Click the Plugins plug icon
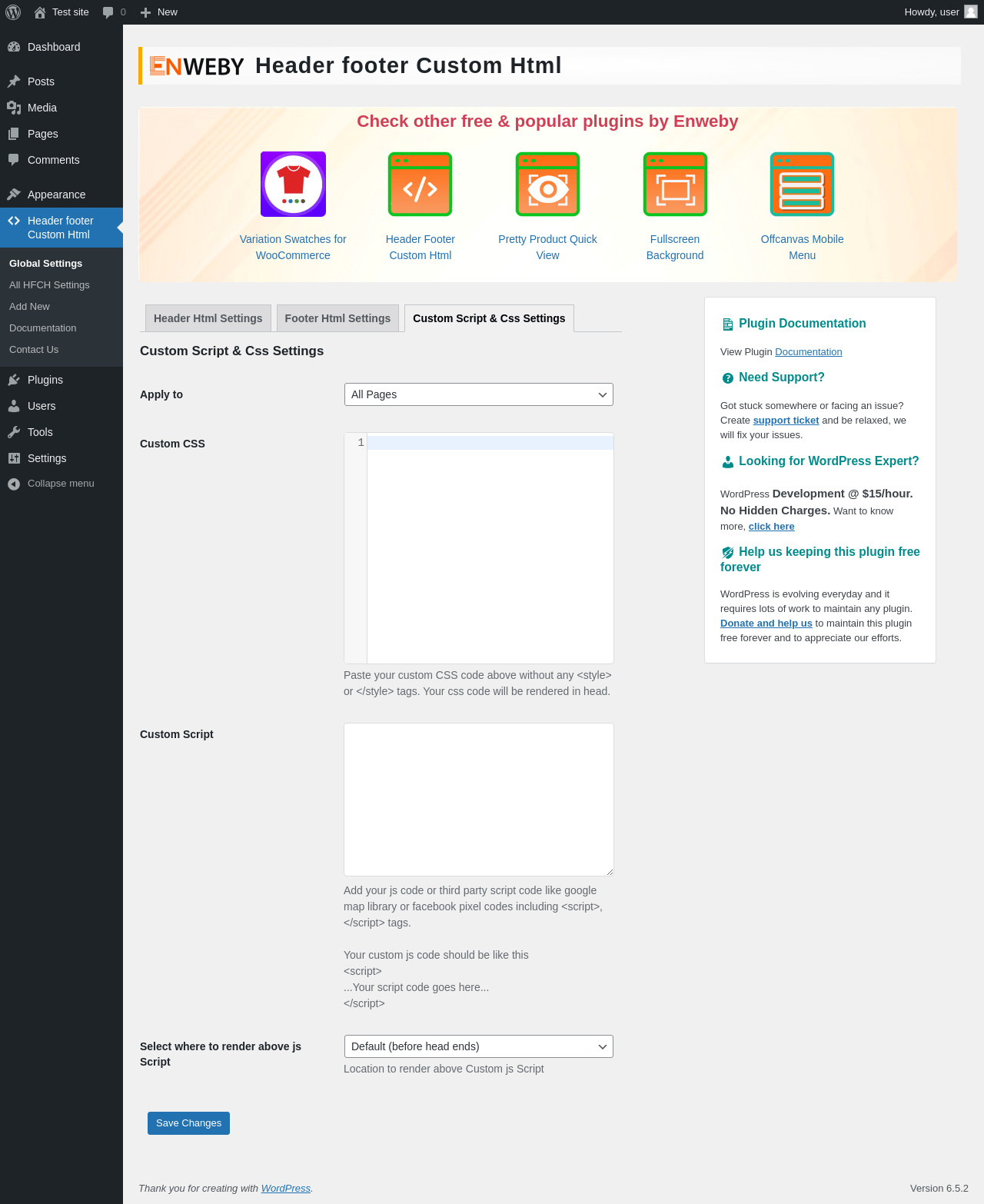This screenshot has width=984, height=1204. tap(14, 380)
